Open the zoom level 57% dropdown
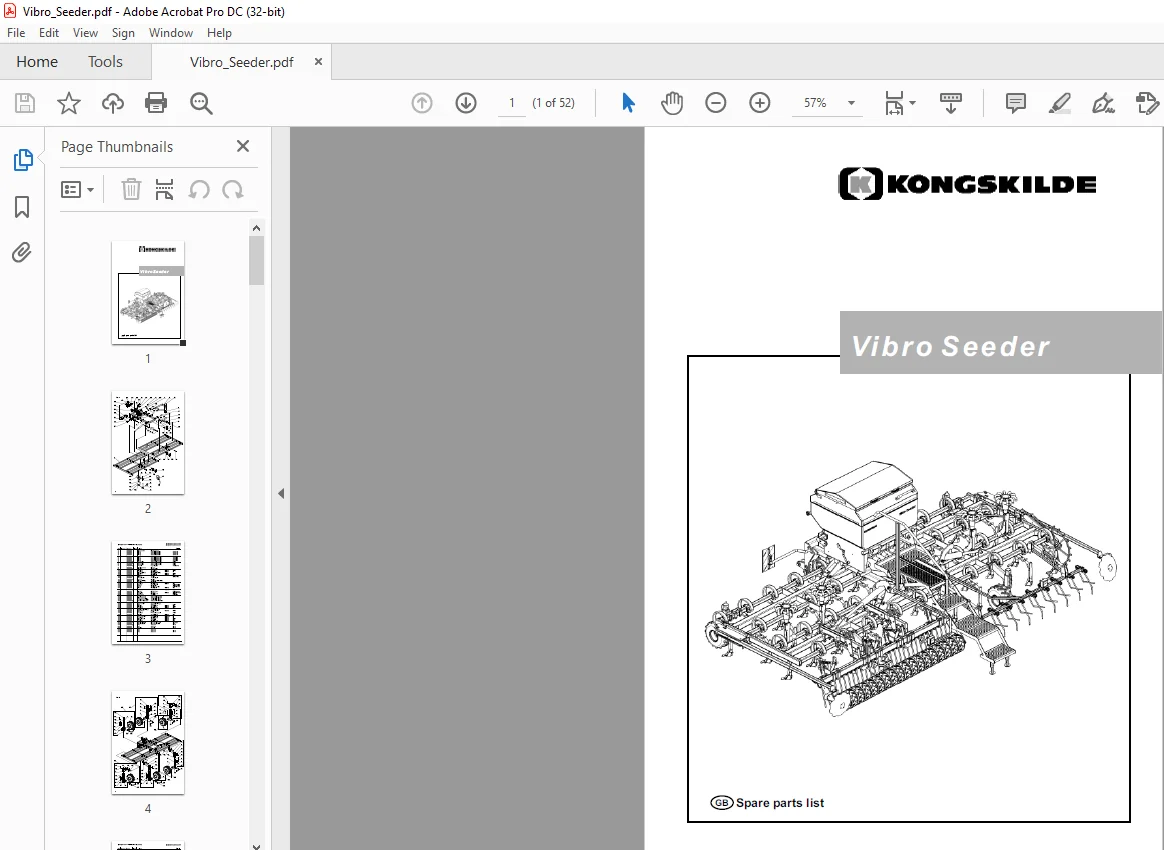1164x850 pixels. [x=851, y=103]
